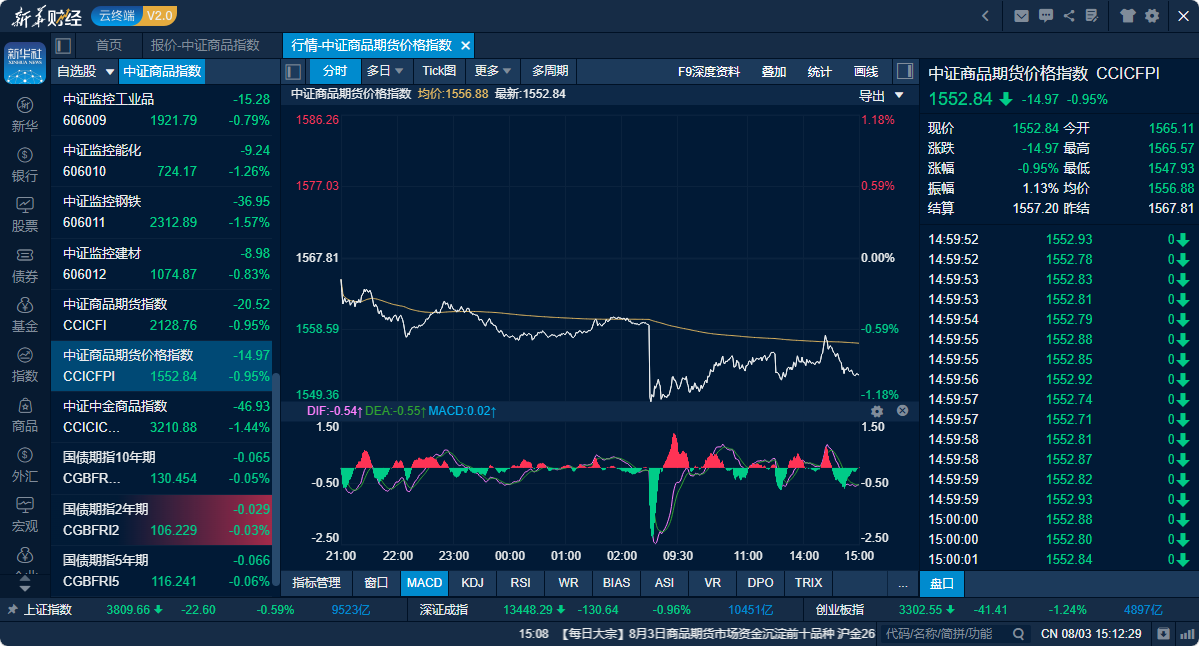
Task: Click the 画线 drawing button
Action: (x=866, y=72)
